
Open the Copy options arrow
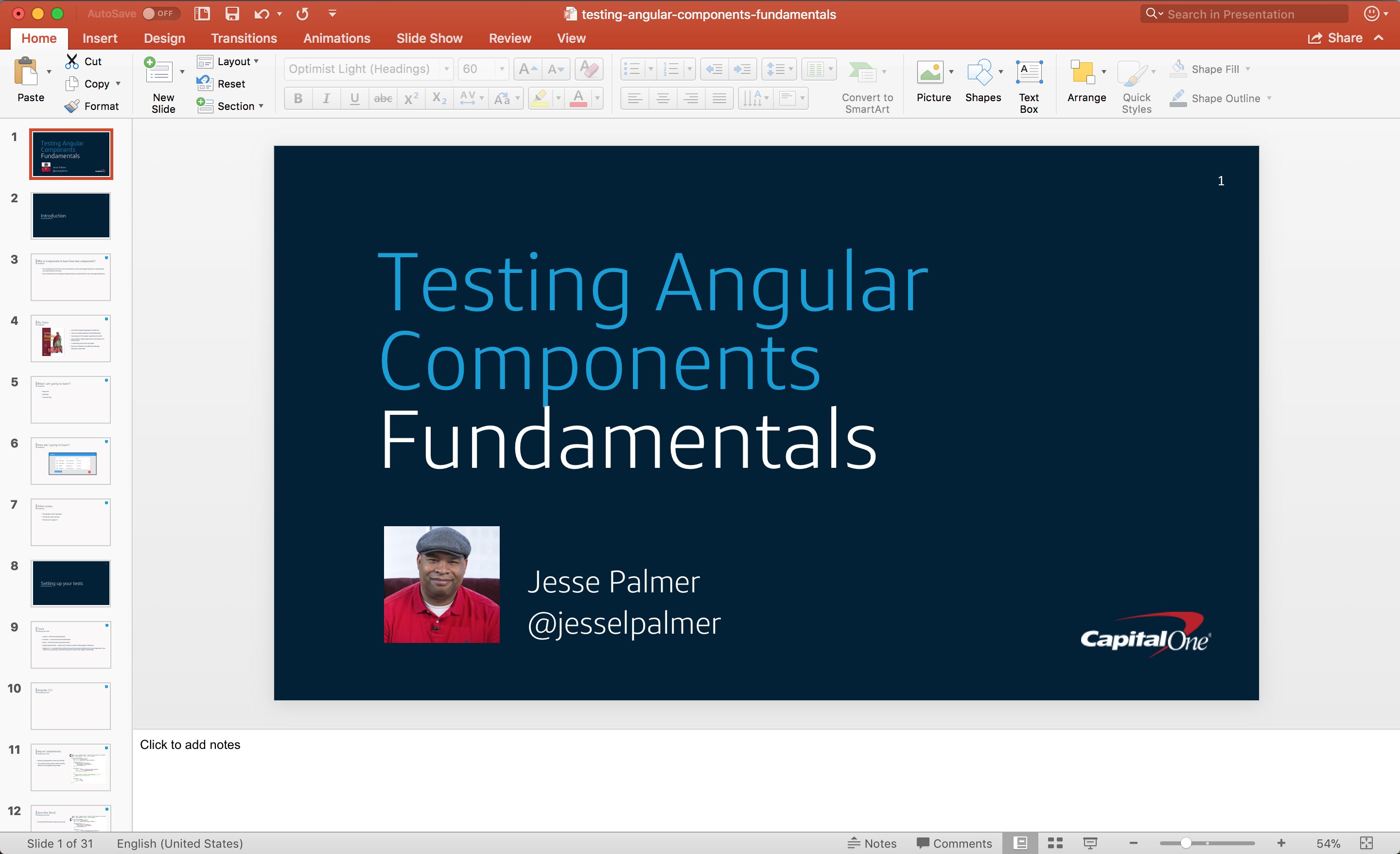(x=118, y=84)
